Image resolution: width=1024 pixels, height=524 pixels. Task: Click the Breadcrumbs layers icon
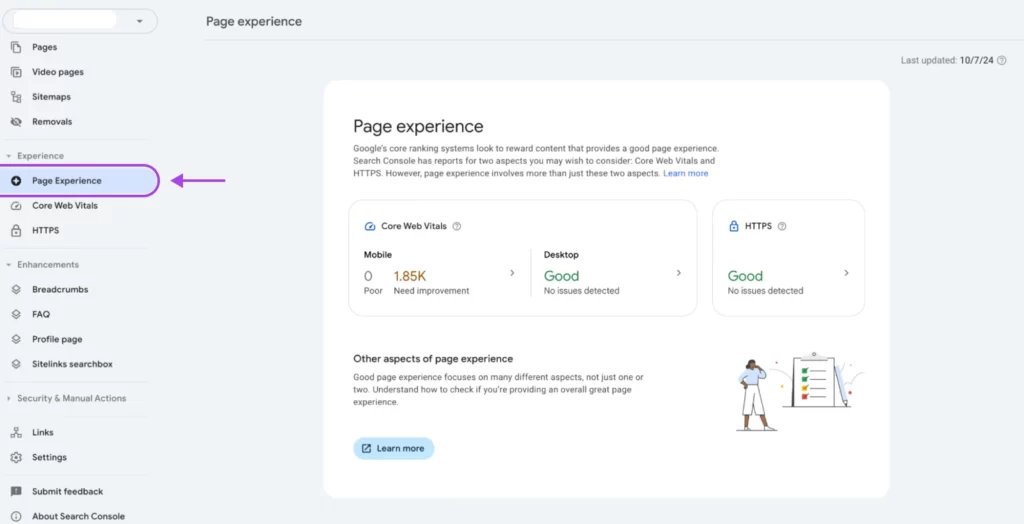pyautogui.click(x=15, y=290)
